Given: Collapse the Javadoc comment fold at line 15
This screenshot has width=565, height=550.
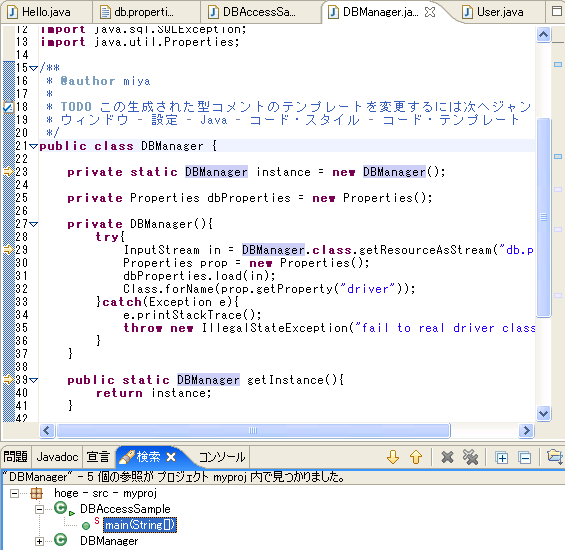Looking at the screenshot, I should click(x=34, y=68).
